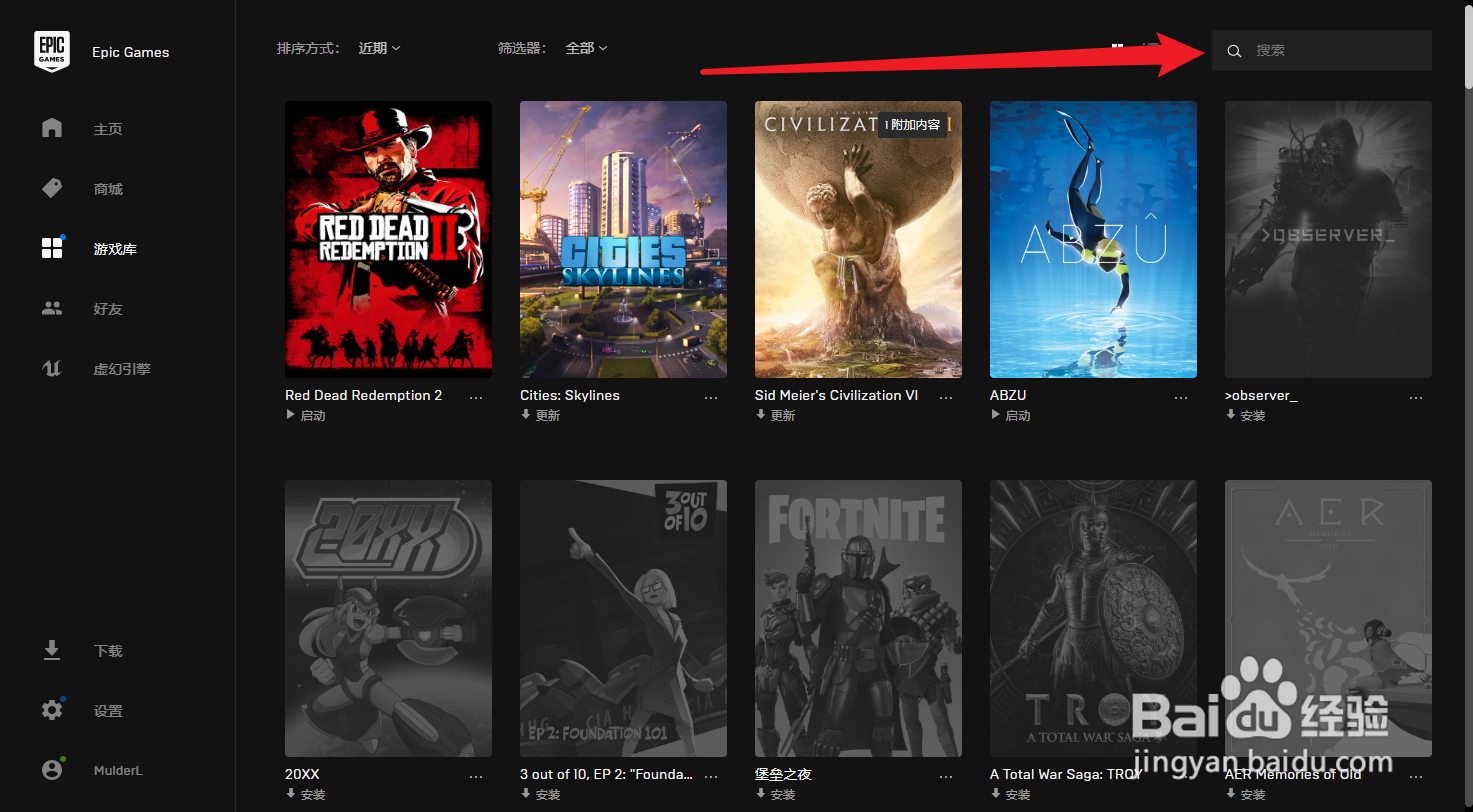Viewport: 1473px width, 812px height.
Task: Open the 好友 friends icon
Action: pyautogui.click(x=52, y=309)
